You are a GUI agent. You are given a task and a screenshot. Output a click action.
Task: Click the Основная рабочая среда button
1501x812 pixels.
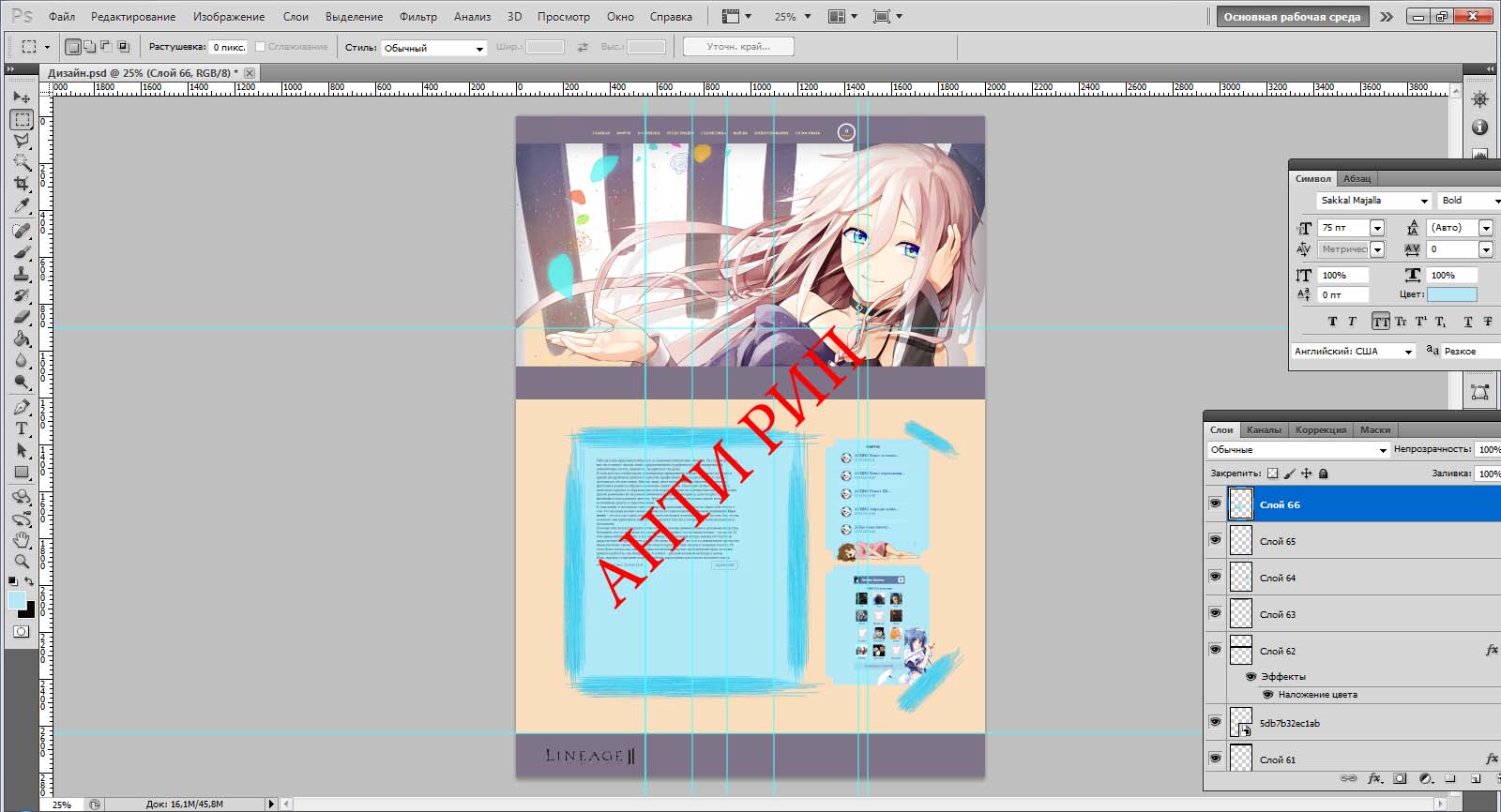pos(1292,17)
